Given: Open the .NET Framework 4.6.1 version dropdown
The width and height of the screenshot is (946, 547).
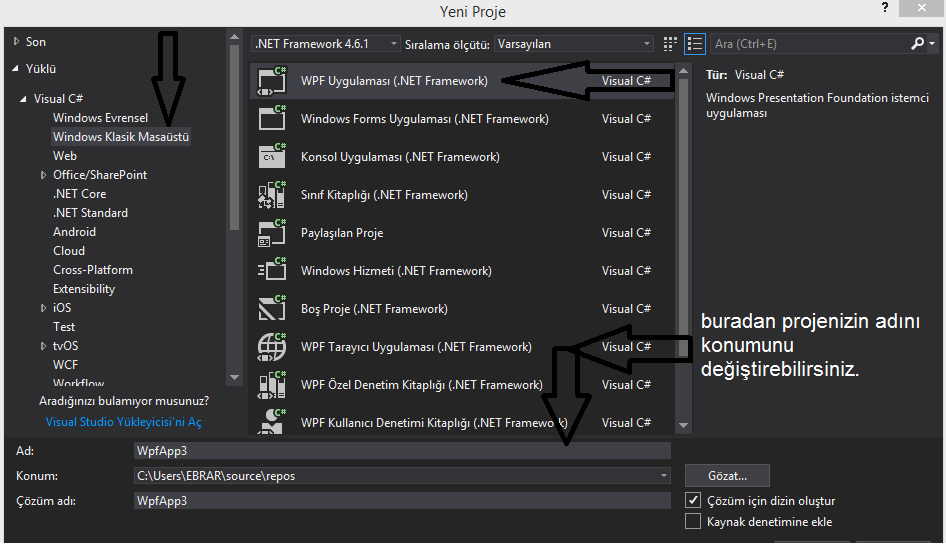Looking at the screenshot, I should coord(326,44).
